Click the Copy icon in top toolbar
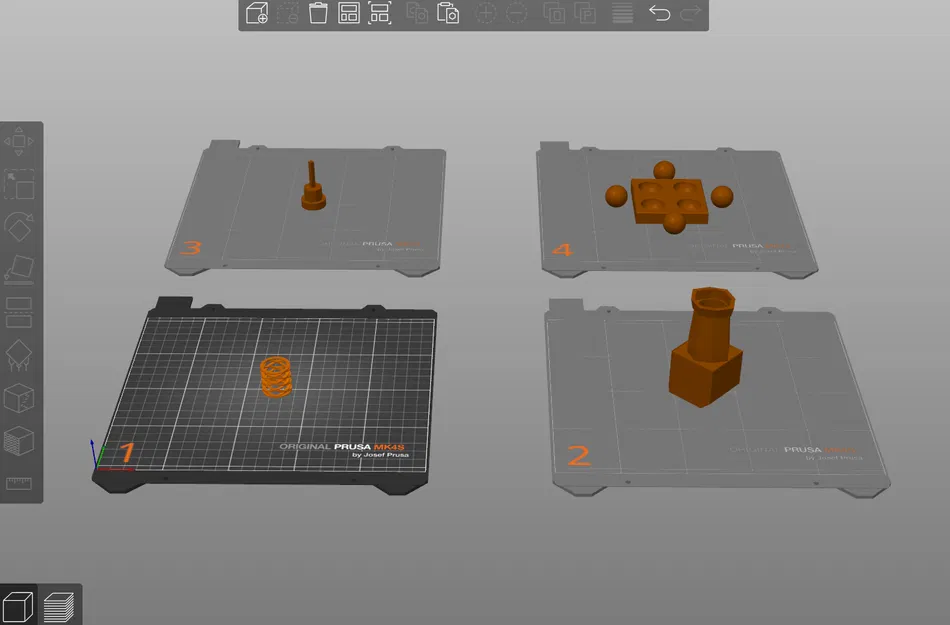 pos(417,13)
